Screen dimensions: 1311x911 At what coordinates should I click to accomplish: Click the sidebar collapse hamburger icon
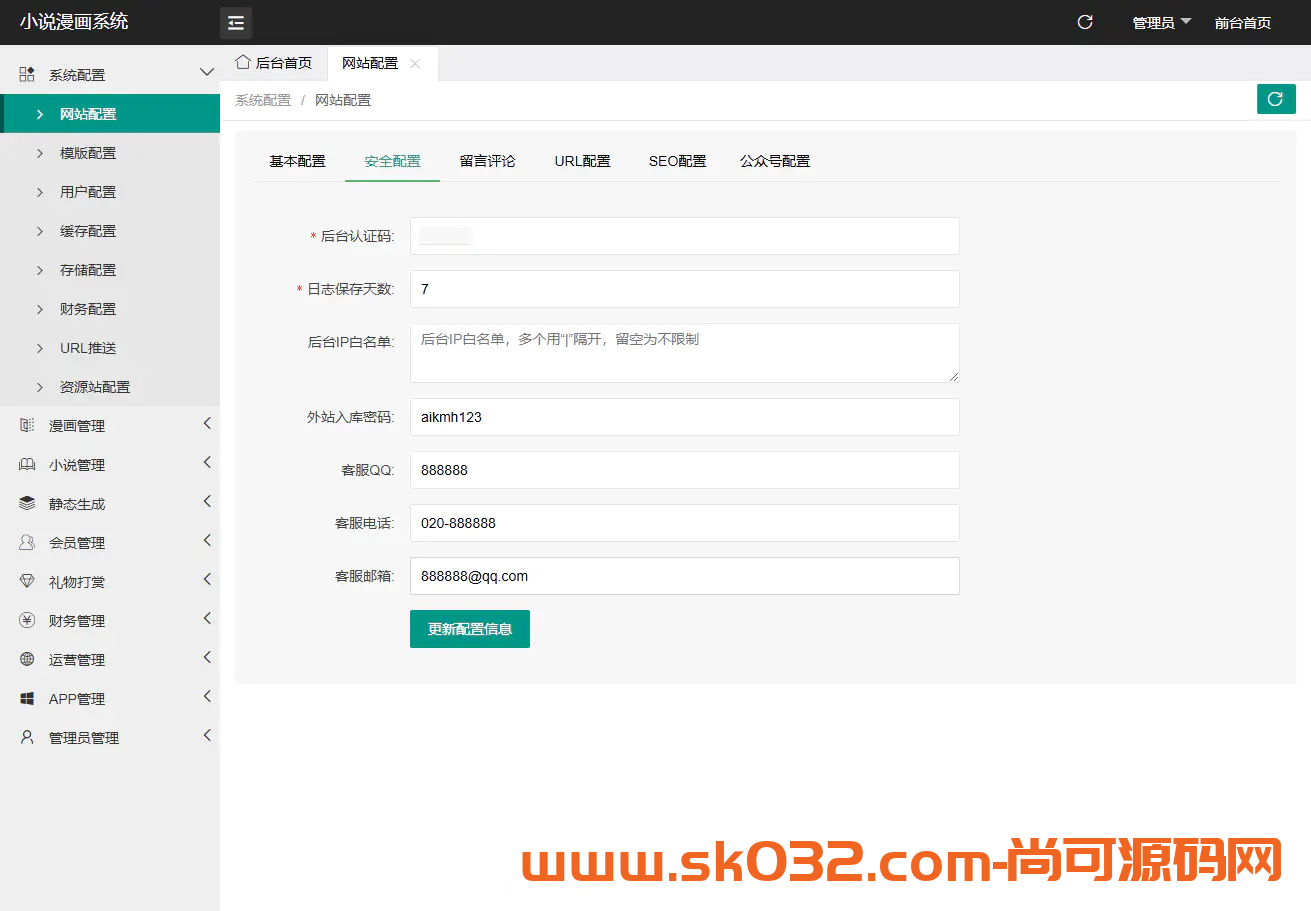(x=236, y=23)
